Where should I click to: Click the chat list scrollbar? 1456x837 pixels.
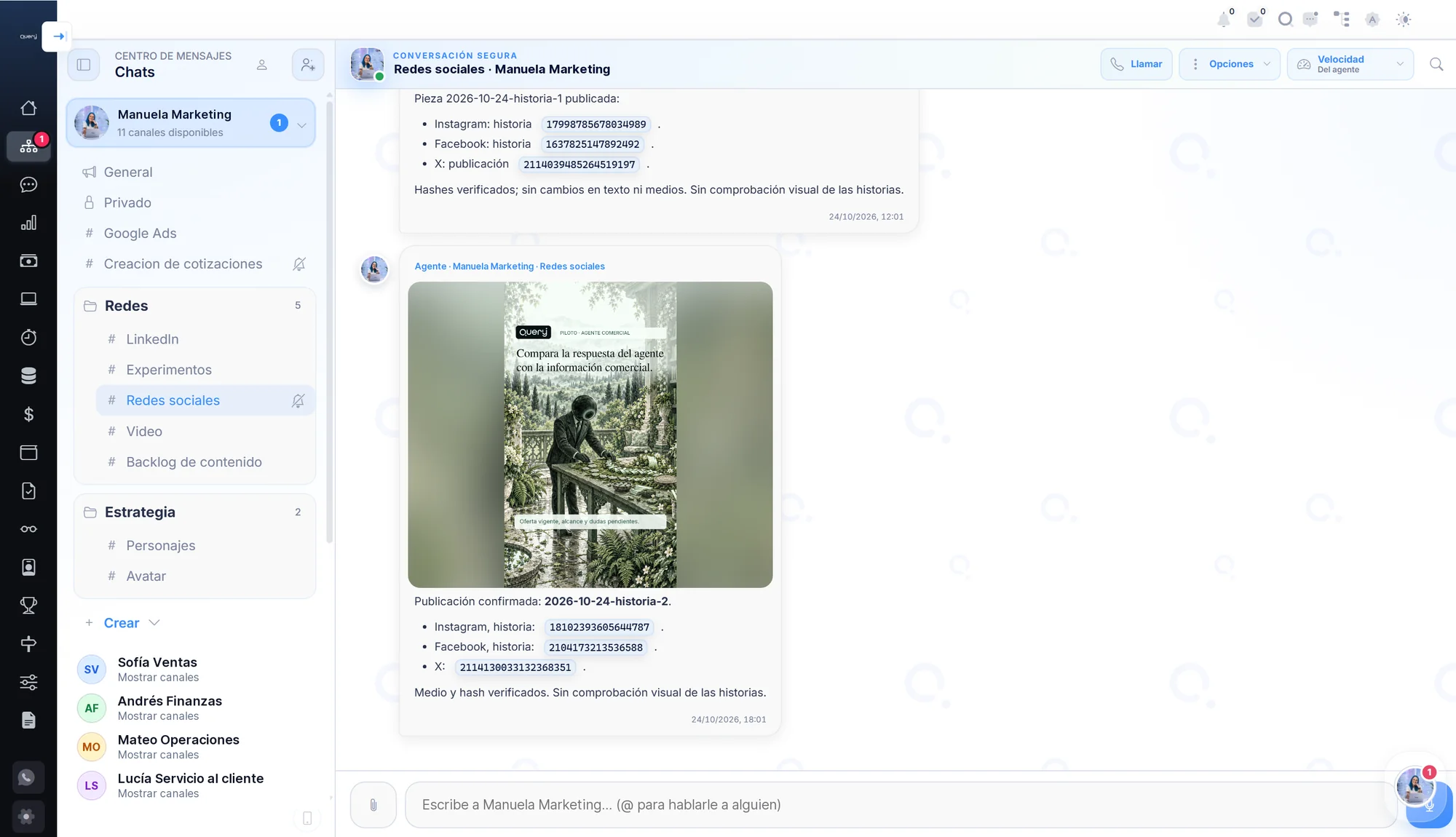click(329, 320)
